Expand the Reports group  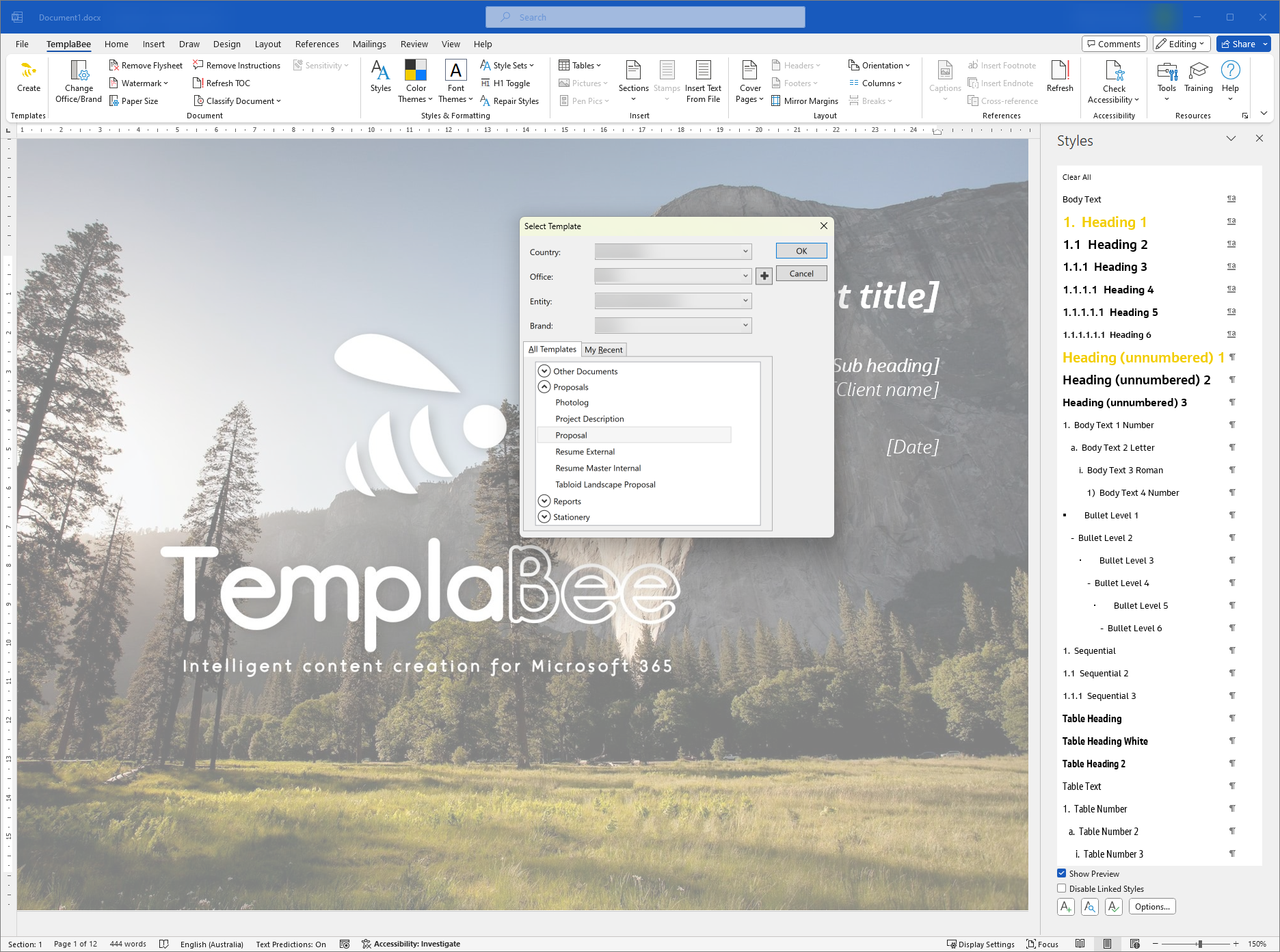tap(544, 501)
